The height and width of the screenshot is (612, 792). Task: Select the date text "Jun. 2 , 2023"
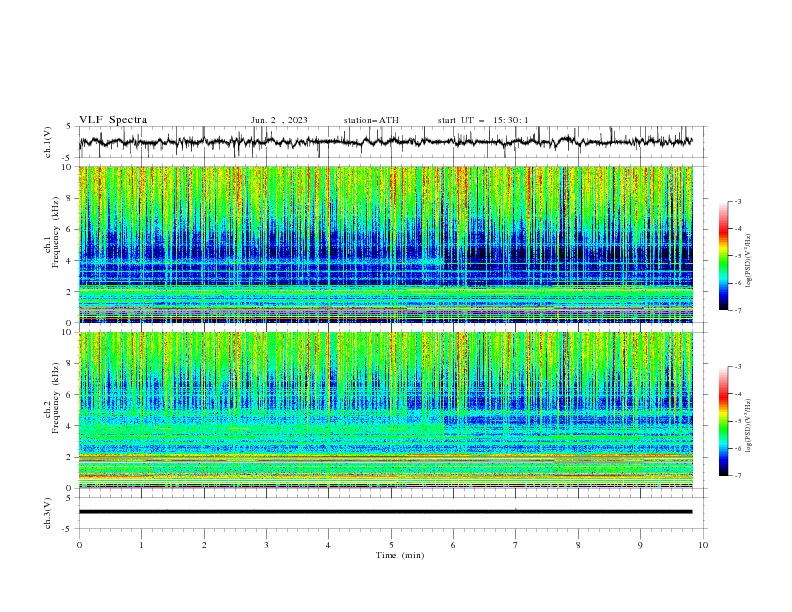point(279,120)
